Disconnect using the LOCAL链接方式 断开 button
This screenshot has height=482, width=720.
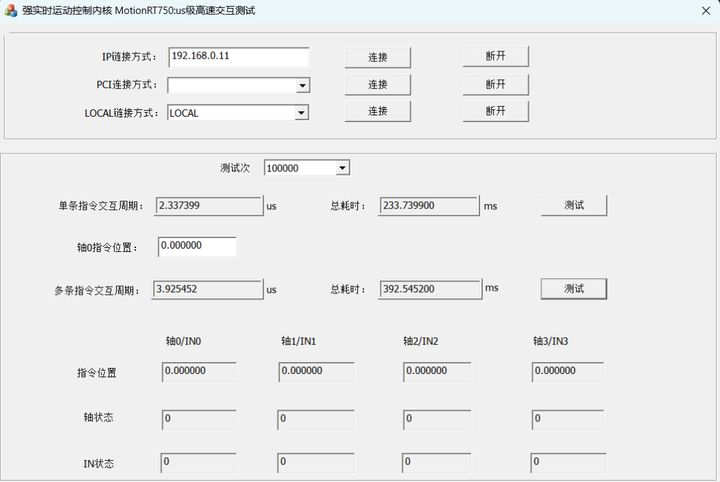[x=495, y=110]
